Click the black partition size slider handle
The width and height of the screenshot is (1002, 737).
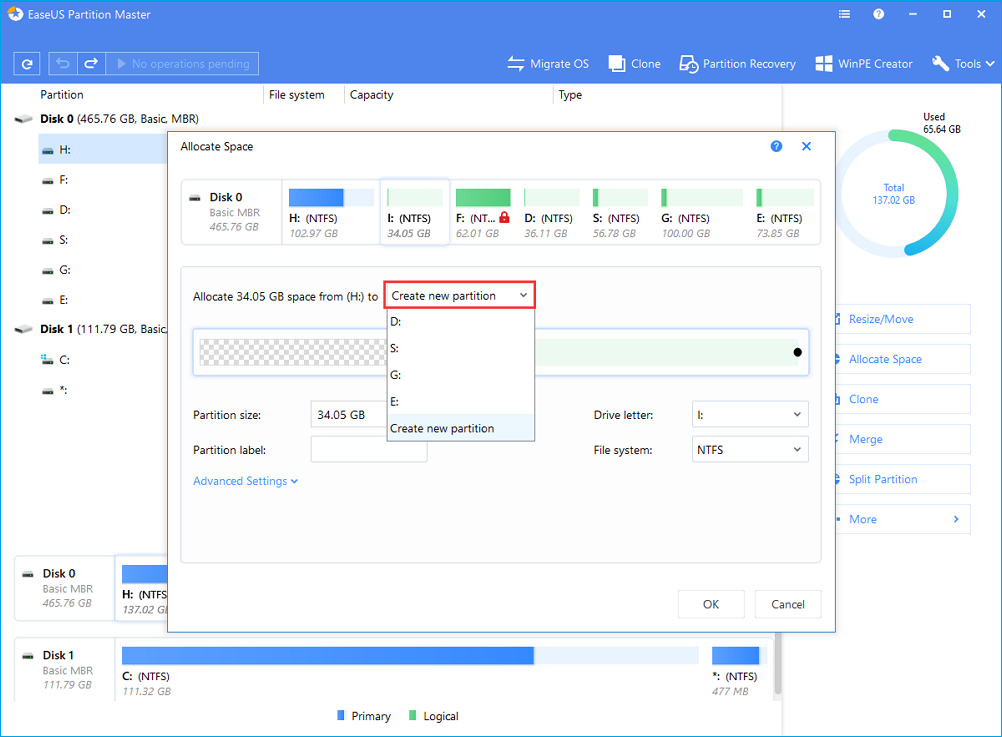[x=797, y=352]
